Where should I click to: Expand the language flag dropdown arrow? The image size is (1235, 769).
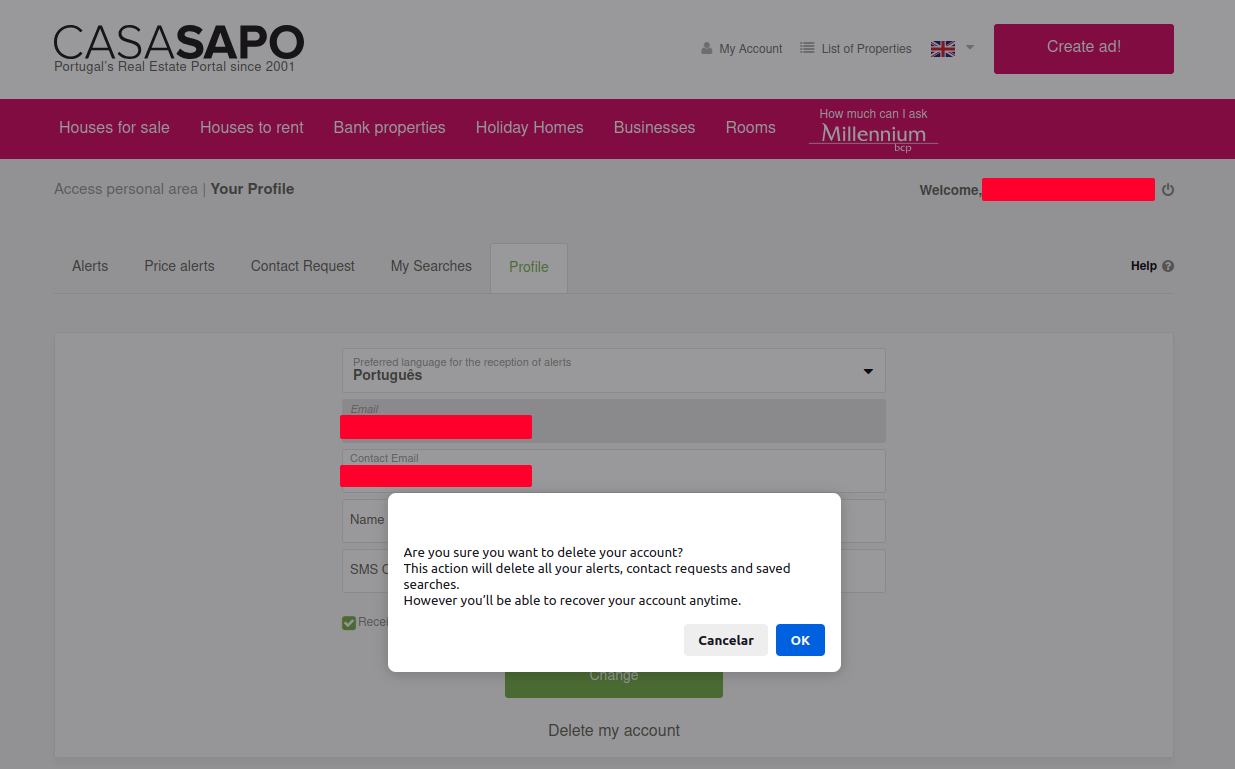[x=969, y=48]
